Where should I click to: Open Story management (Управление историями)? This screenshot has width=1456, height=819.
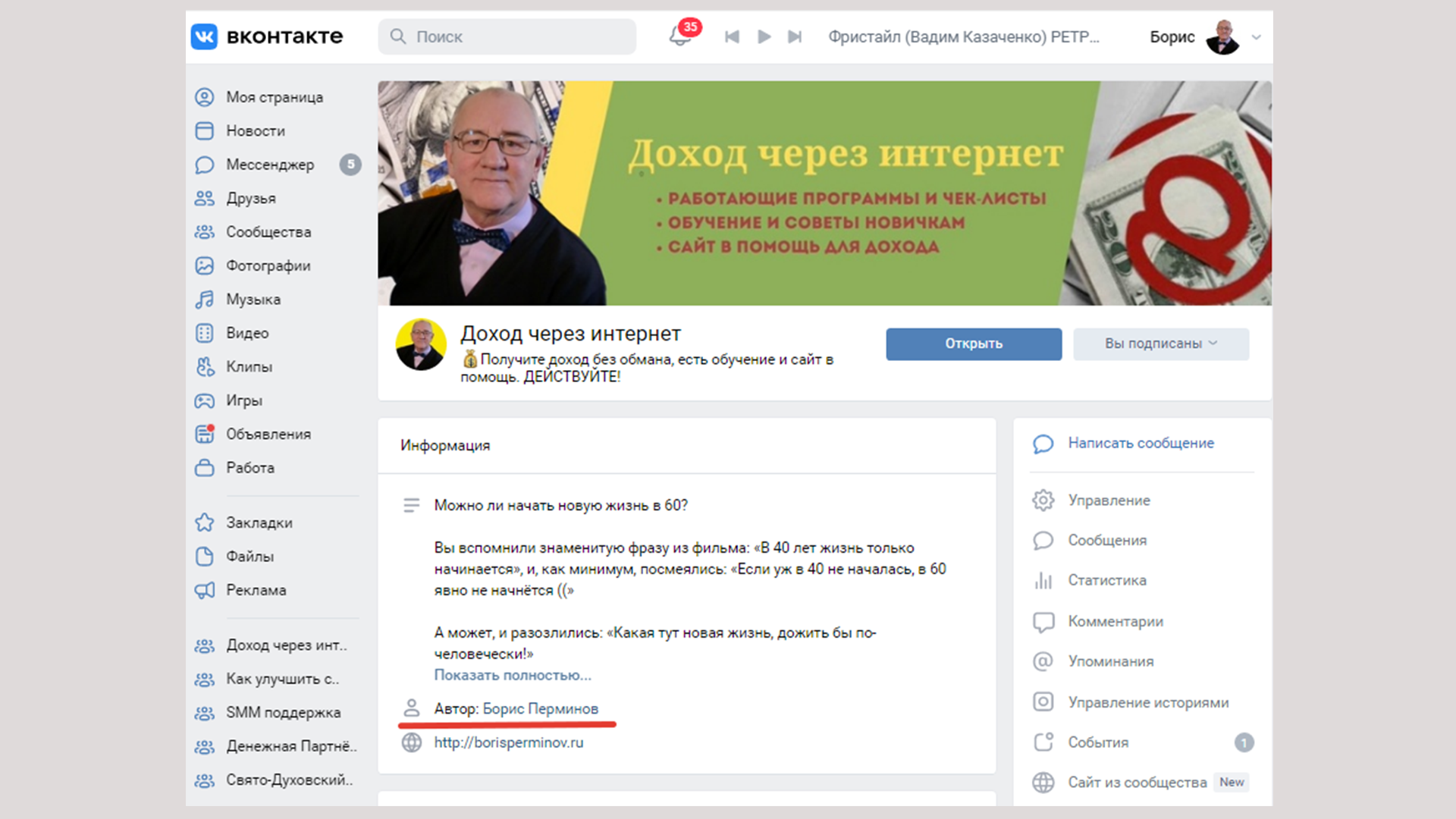(1147, 702)
